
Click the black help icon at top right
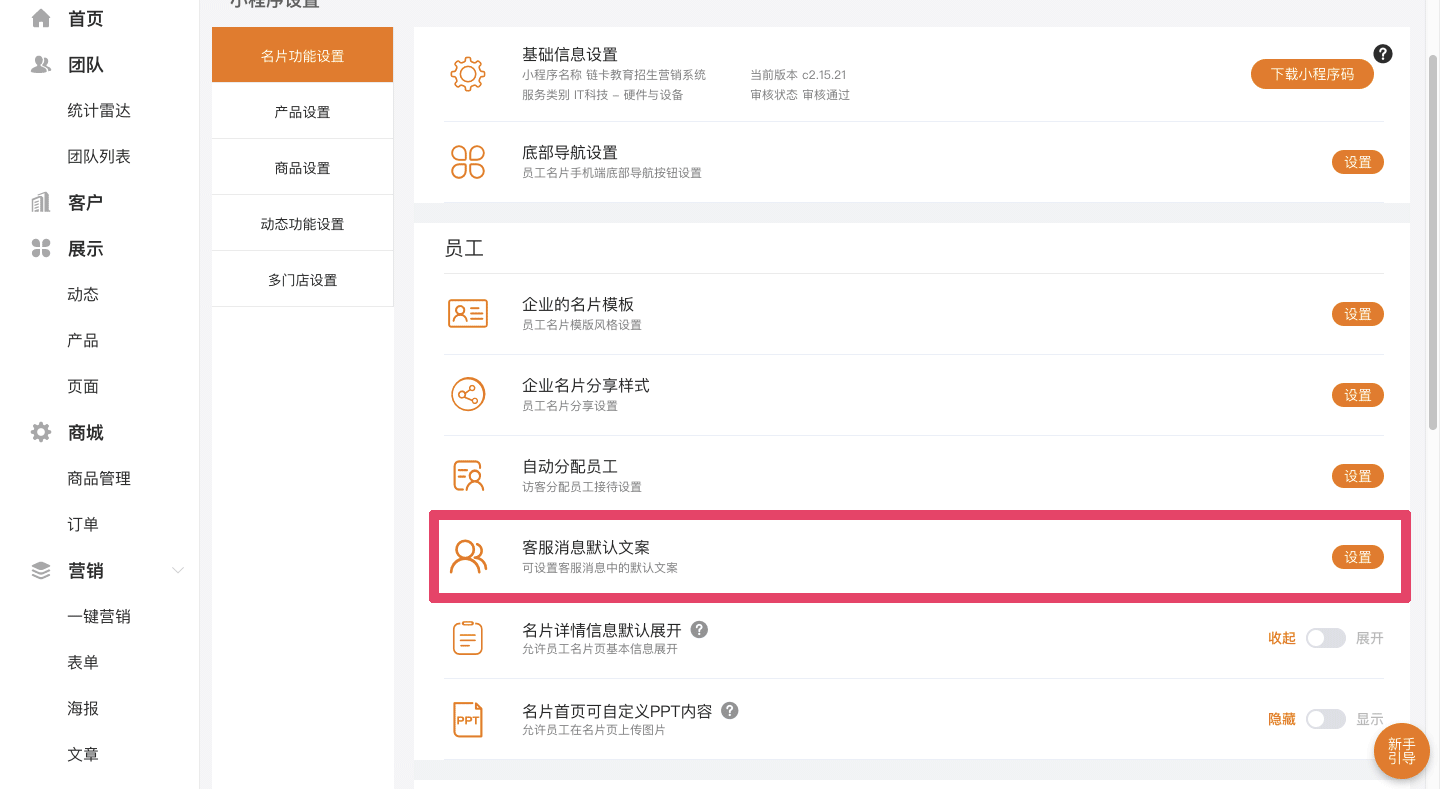pos(1383,54)
